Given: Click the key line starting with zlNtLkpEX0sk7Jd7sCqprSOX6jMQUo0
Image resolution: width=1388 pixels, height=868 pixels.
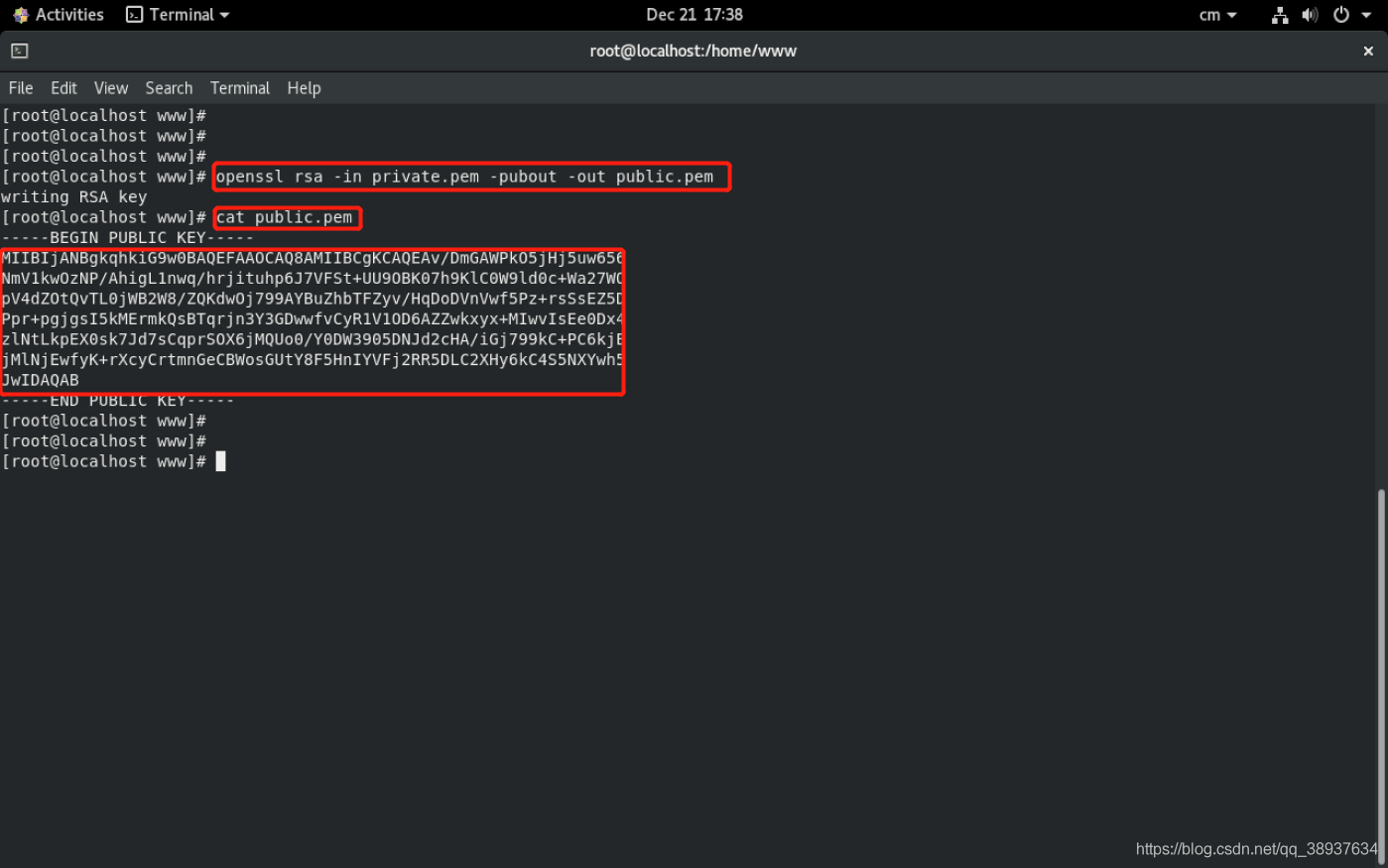Looking at the screenshot, I should tap(313, 339).
